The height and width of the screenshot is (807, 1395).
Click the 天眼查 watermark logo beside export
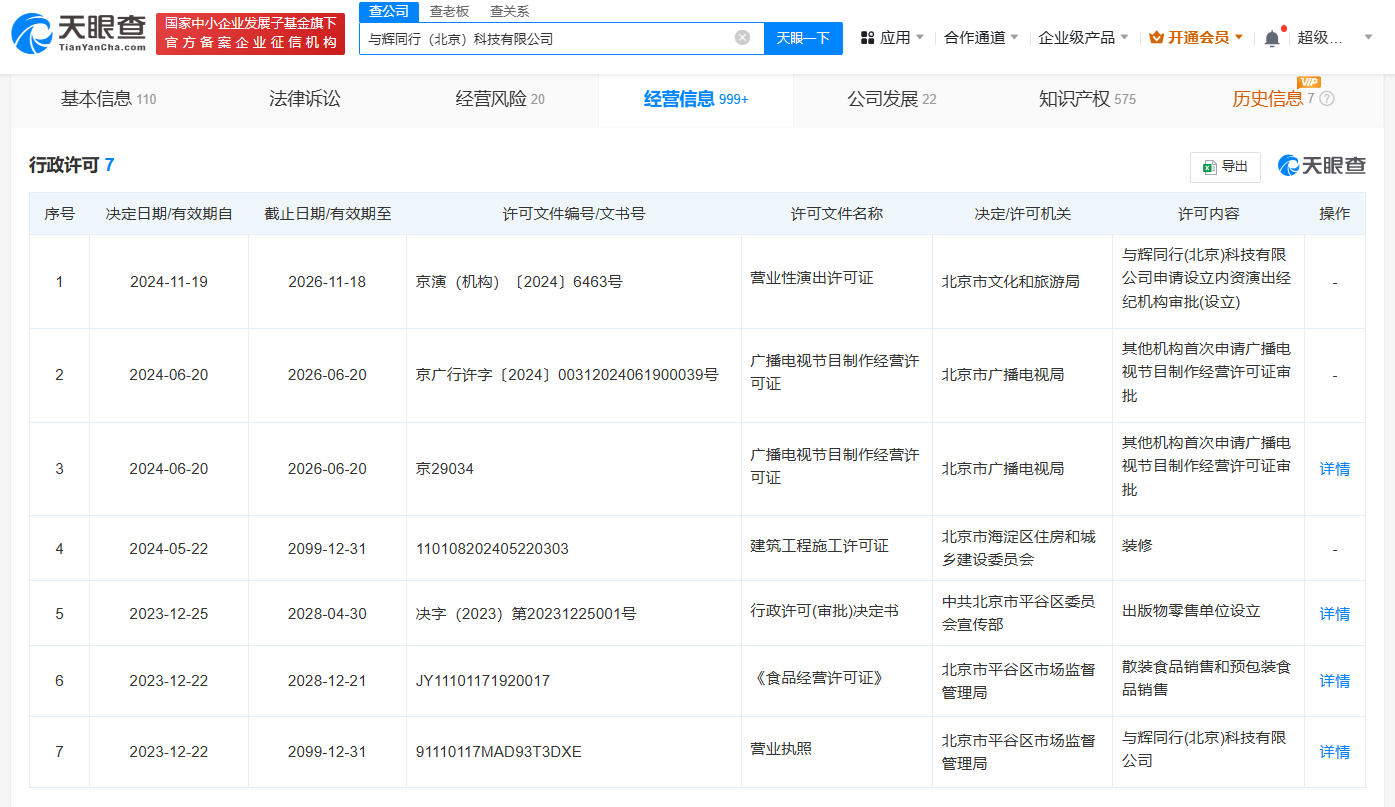[x=1321, y=166]
